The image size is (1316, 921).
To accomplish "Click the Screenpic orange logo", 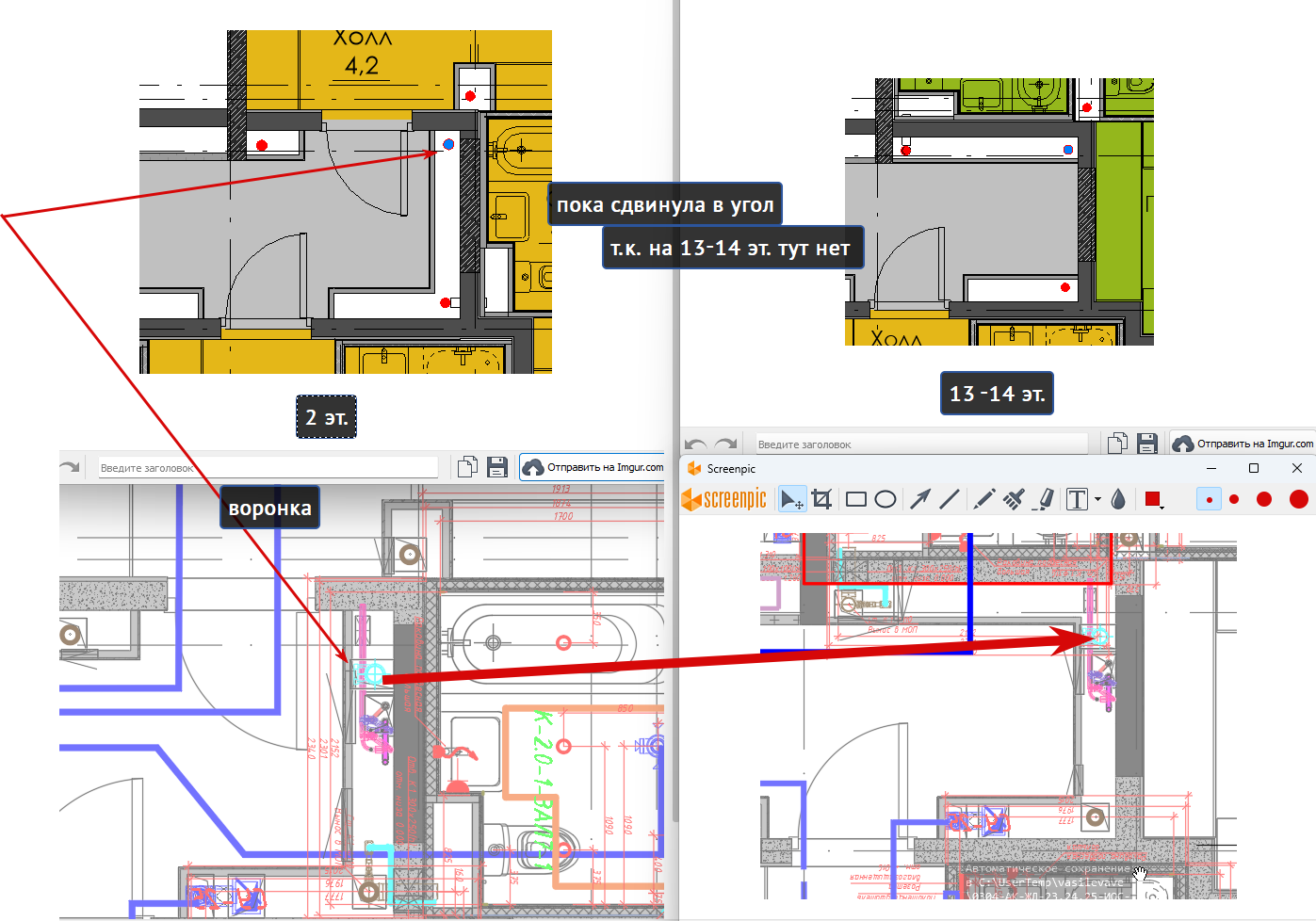I will [x=723, y=499].
